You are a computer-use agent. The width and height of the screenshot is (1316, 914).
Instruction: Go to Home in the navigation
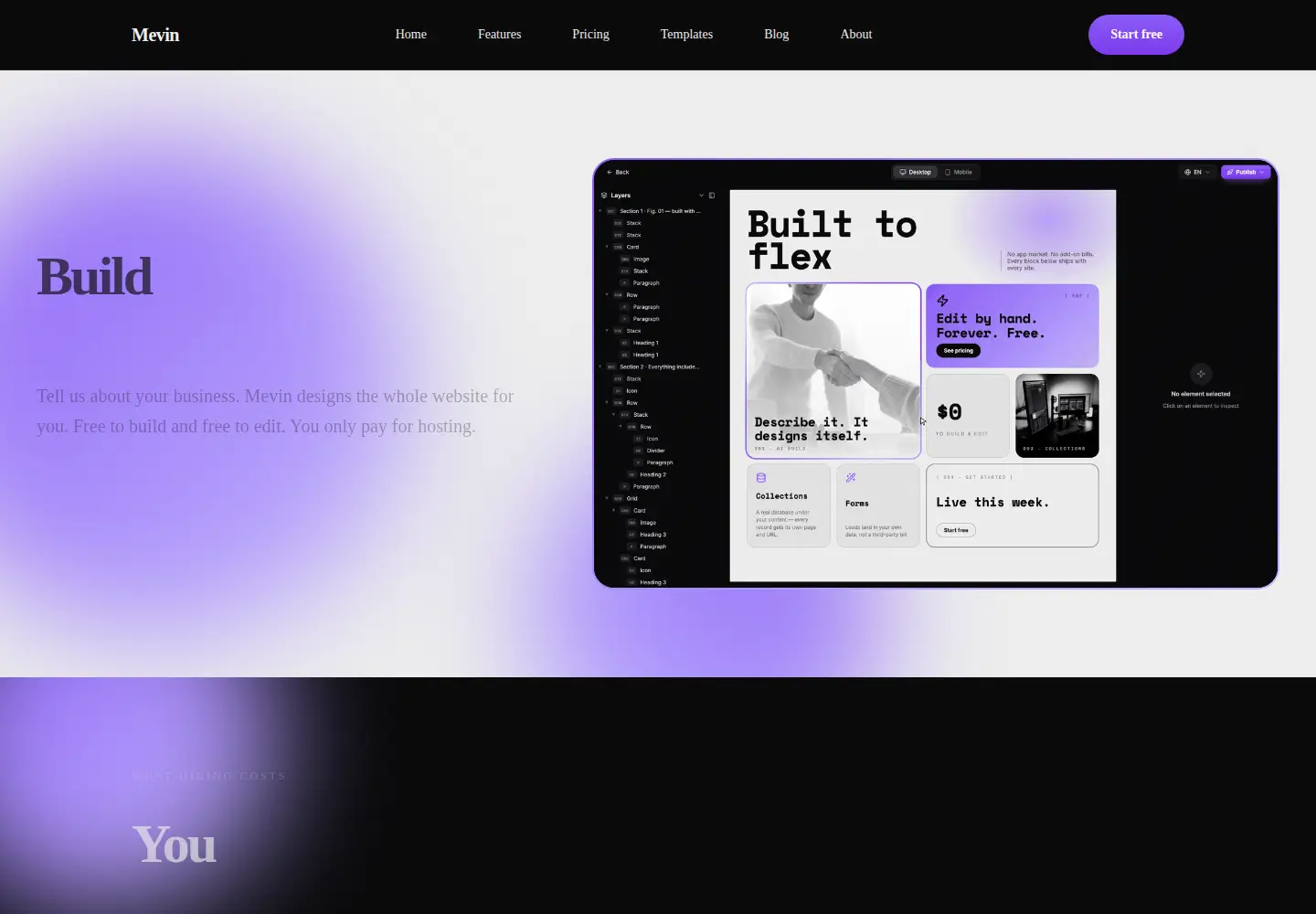pos(411,35)
